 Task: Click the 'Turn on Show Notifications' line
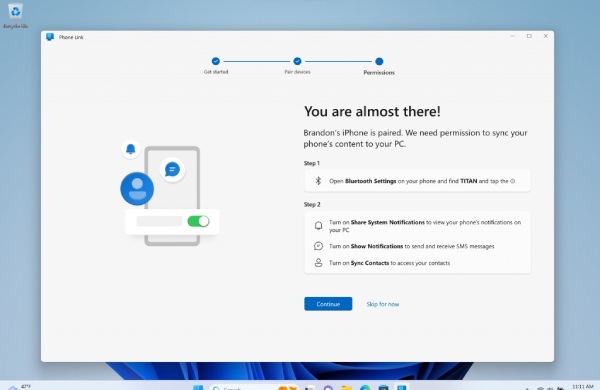(412, 246)
